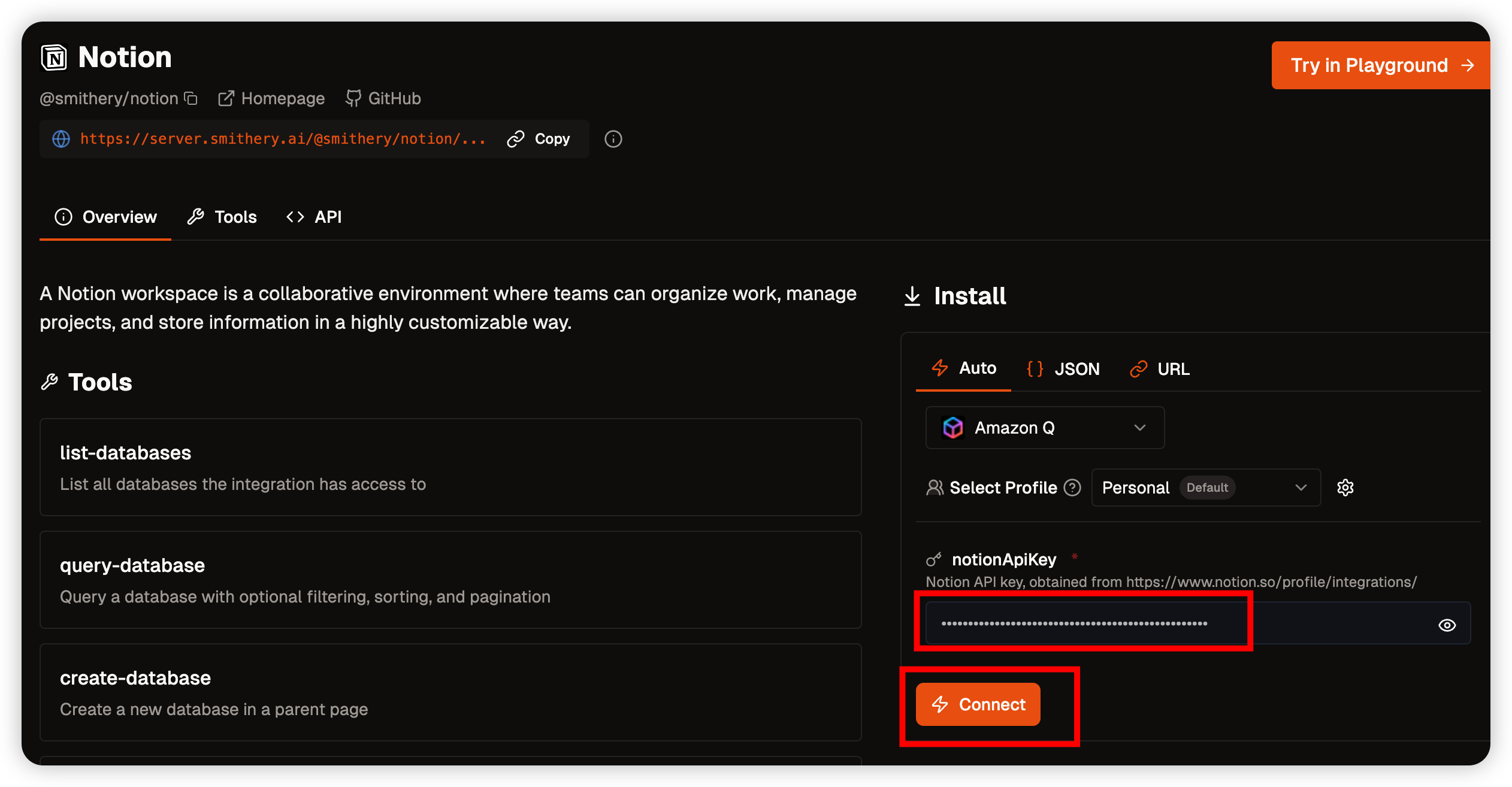Image resolution: width=1512 pixels, height=787 pixels.
Task: Click the info icon next to Copy
Action: pyautogui.click(x=613, y=139)
